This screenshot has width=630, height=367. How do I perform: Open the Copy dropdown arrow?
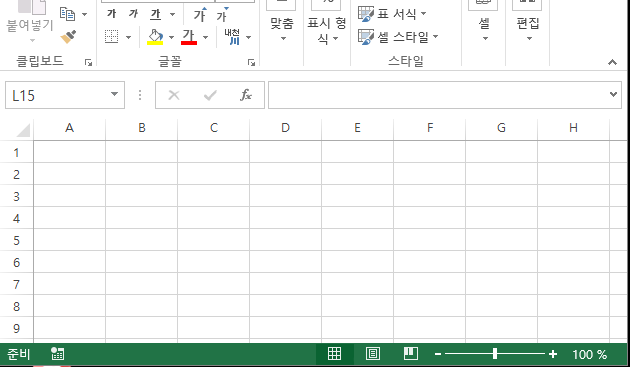(x=84, y=14)
